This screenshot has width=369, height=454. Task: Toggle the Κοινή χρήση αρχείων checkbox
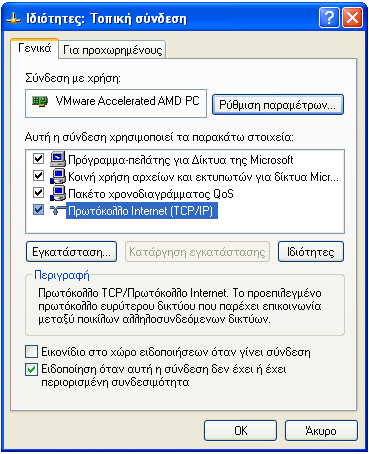pos(39,175)
